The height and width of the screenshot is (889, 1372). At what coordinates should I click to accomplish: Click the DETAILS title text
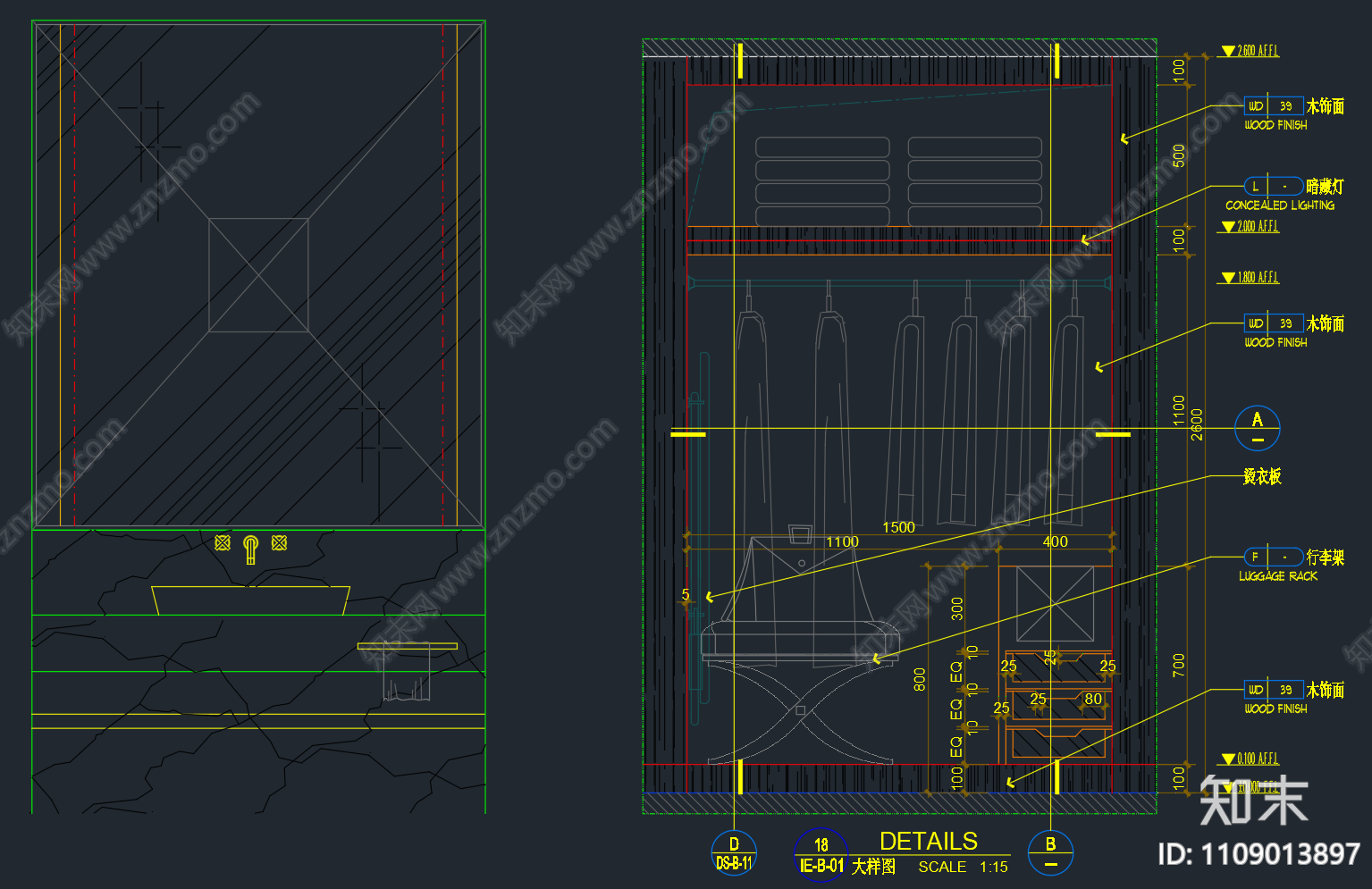[x=929, y=841]
